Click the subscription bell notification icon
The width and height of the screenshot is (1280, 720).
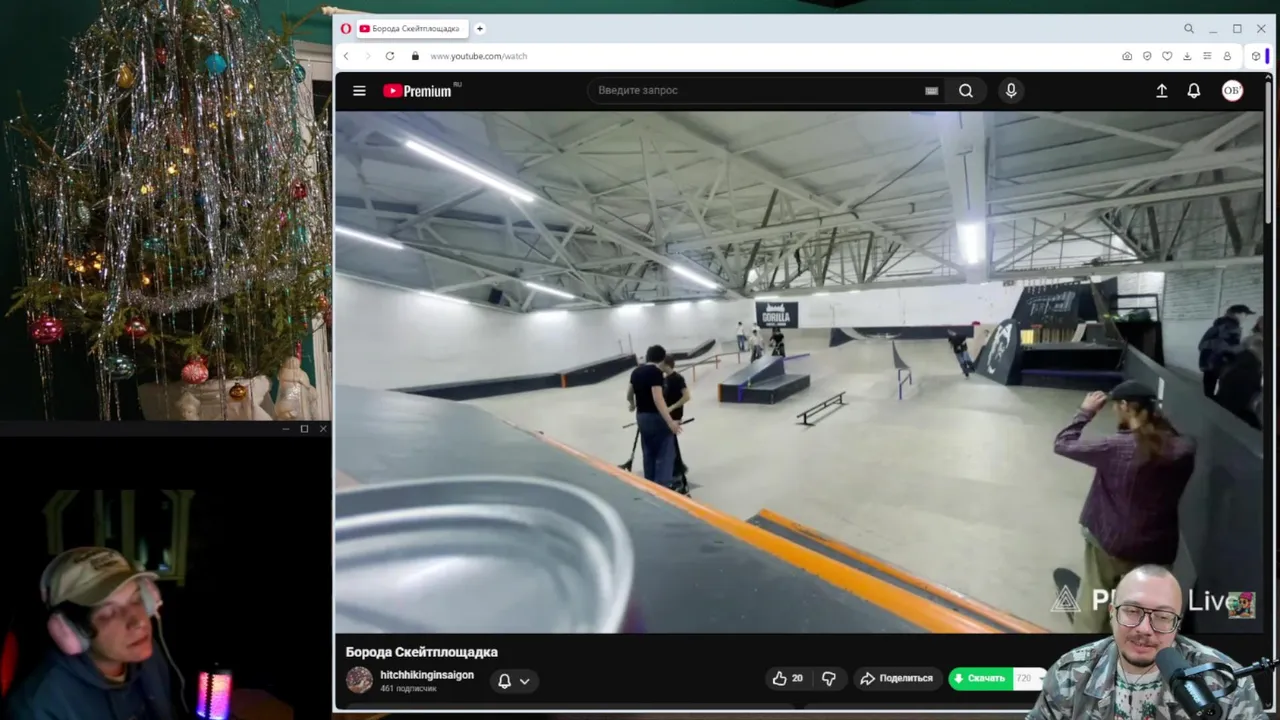pos(505,681)
